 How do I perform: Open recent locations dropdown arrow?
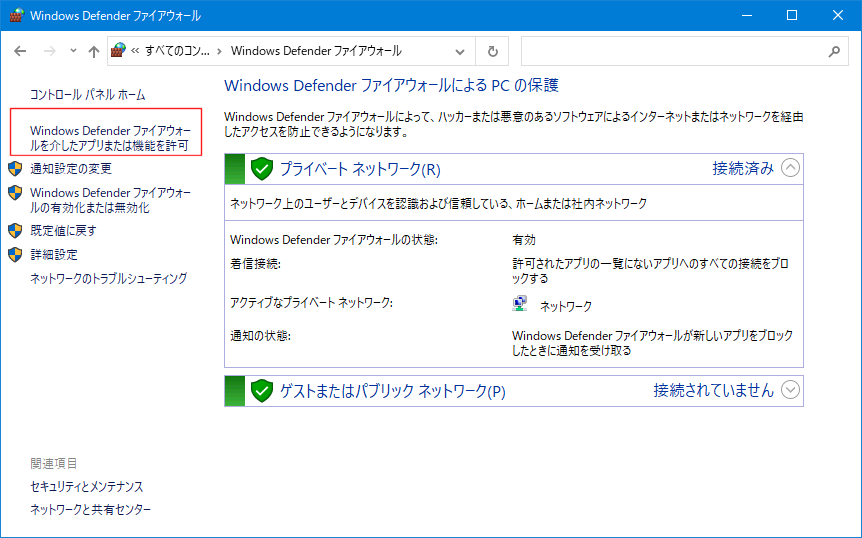click(x=73, y=51)
